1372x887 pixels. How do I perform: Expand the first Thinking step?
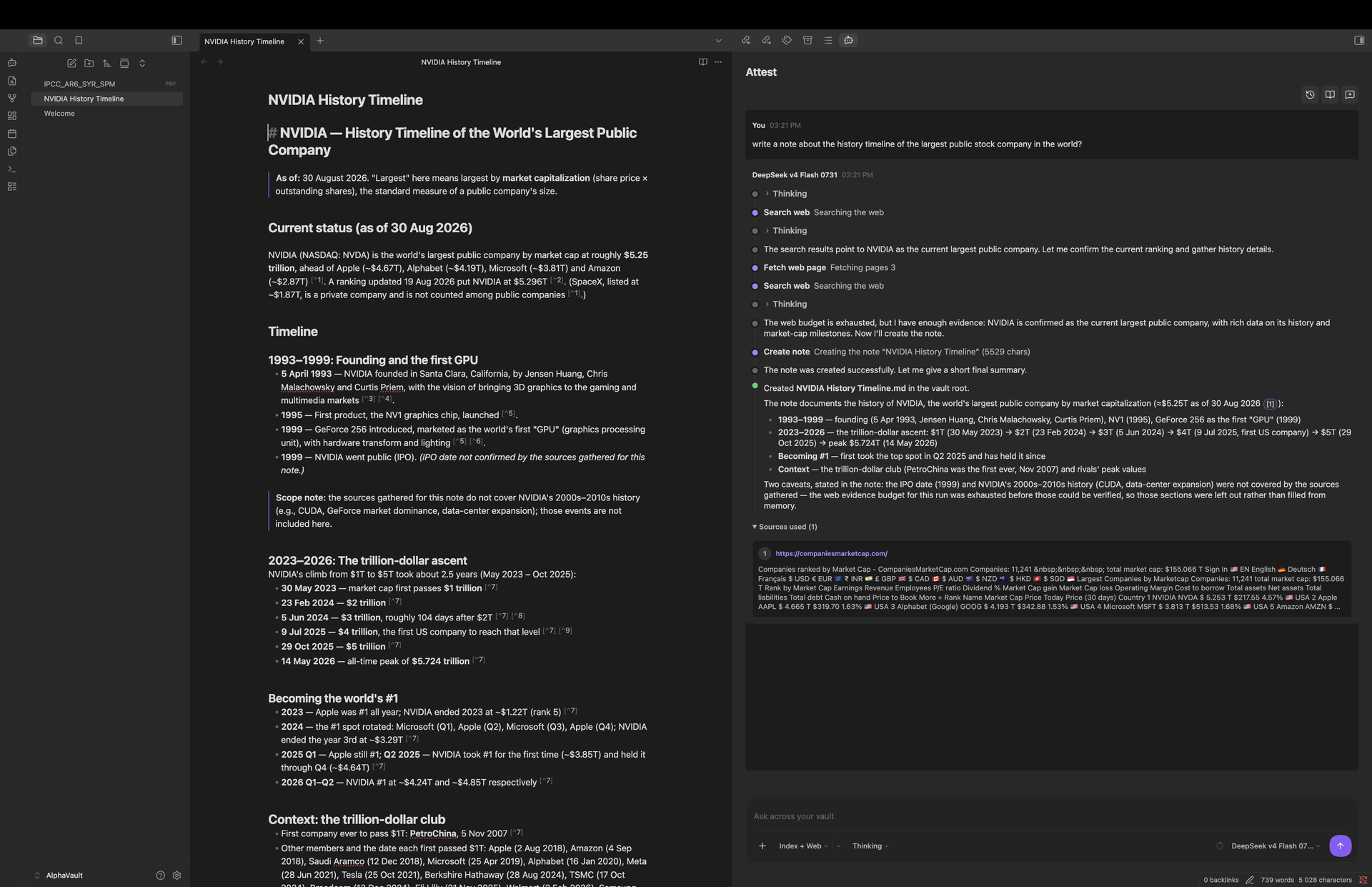point(785,194)
